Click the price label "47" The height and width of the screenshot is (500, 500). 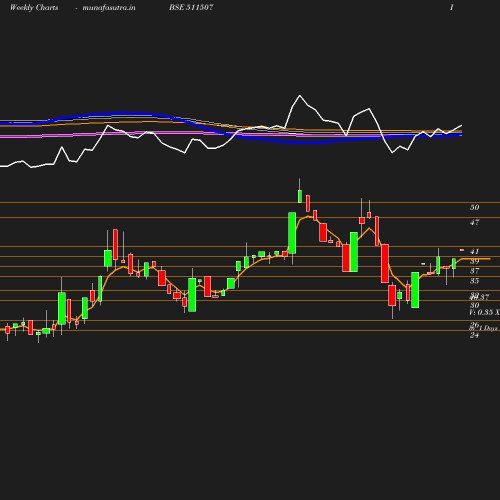[x=474, y=222]
